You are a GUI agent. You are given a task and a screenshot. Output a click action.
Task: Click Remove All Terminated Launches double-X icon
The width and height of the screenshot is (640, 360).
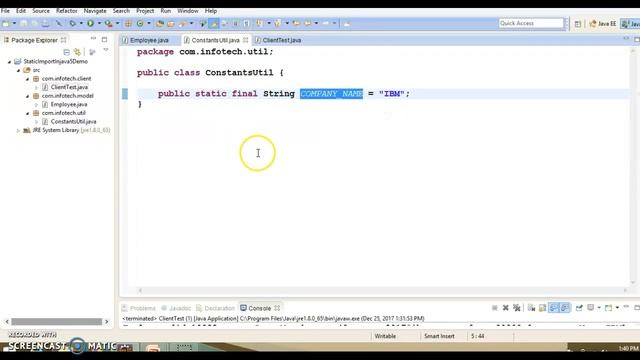tap(517, 308)
